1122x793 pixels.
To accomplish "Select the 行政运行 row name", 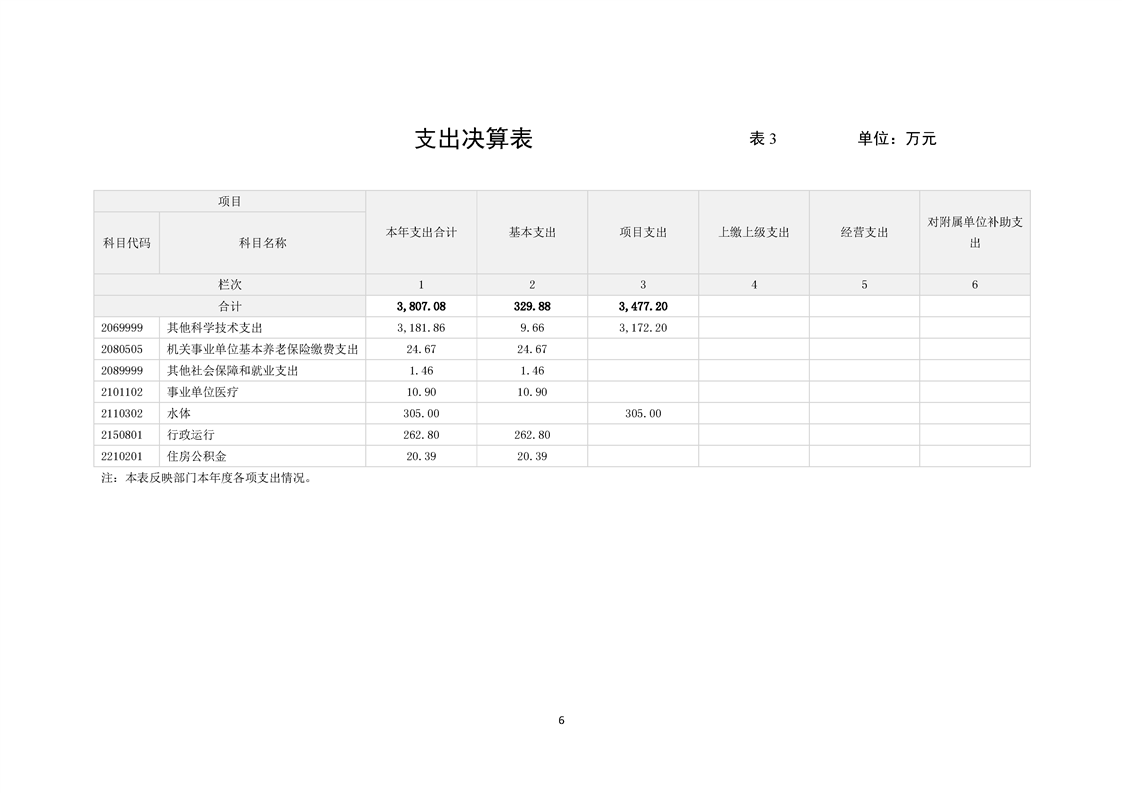I will coord(190,435).
